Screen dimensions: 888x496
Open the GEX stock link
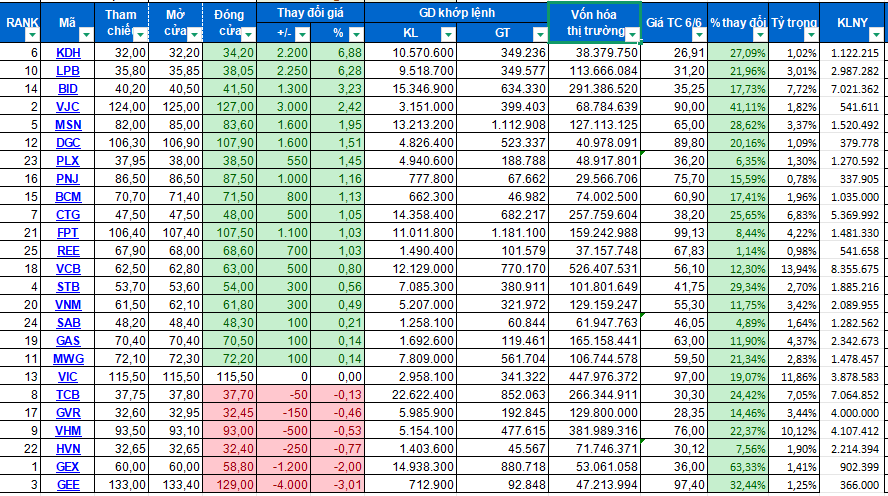(68, 467)
